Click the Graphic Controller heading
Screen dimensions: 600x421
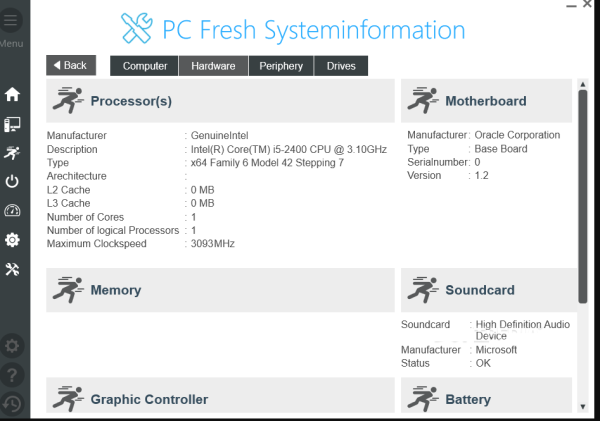pos(149,400)
